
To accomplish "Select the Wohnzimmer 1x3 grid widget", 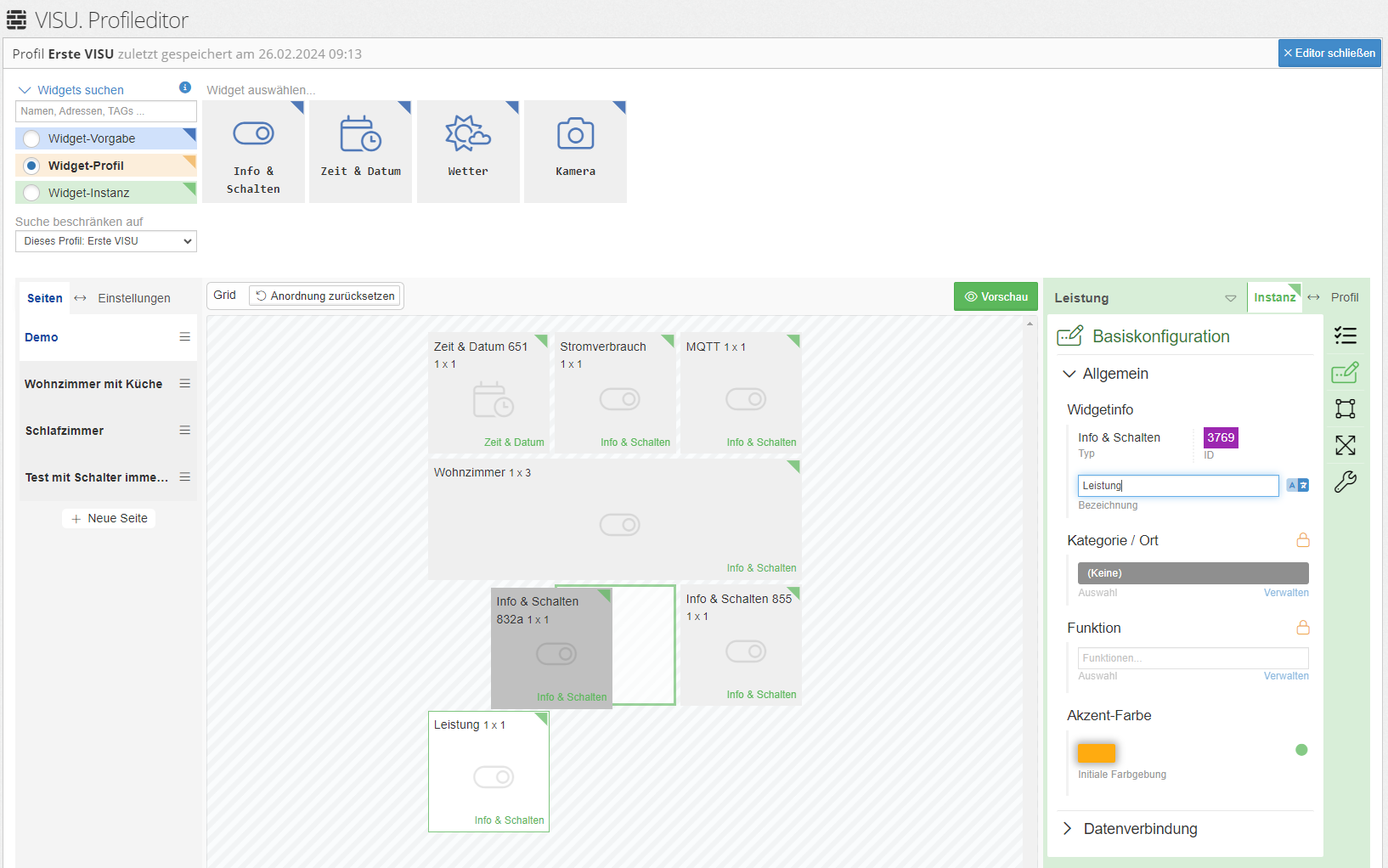I will point(615,519).
